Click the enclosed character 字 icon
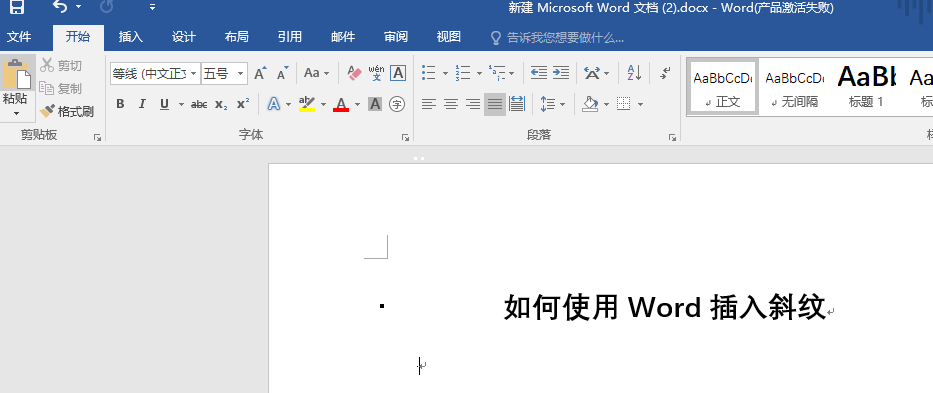This screenshot has height=393, width=933. coord(397,104)
